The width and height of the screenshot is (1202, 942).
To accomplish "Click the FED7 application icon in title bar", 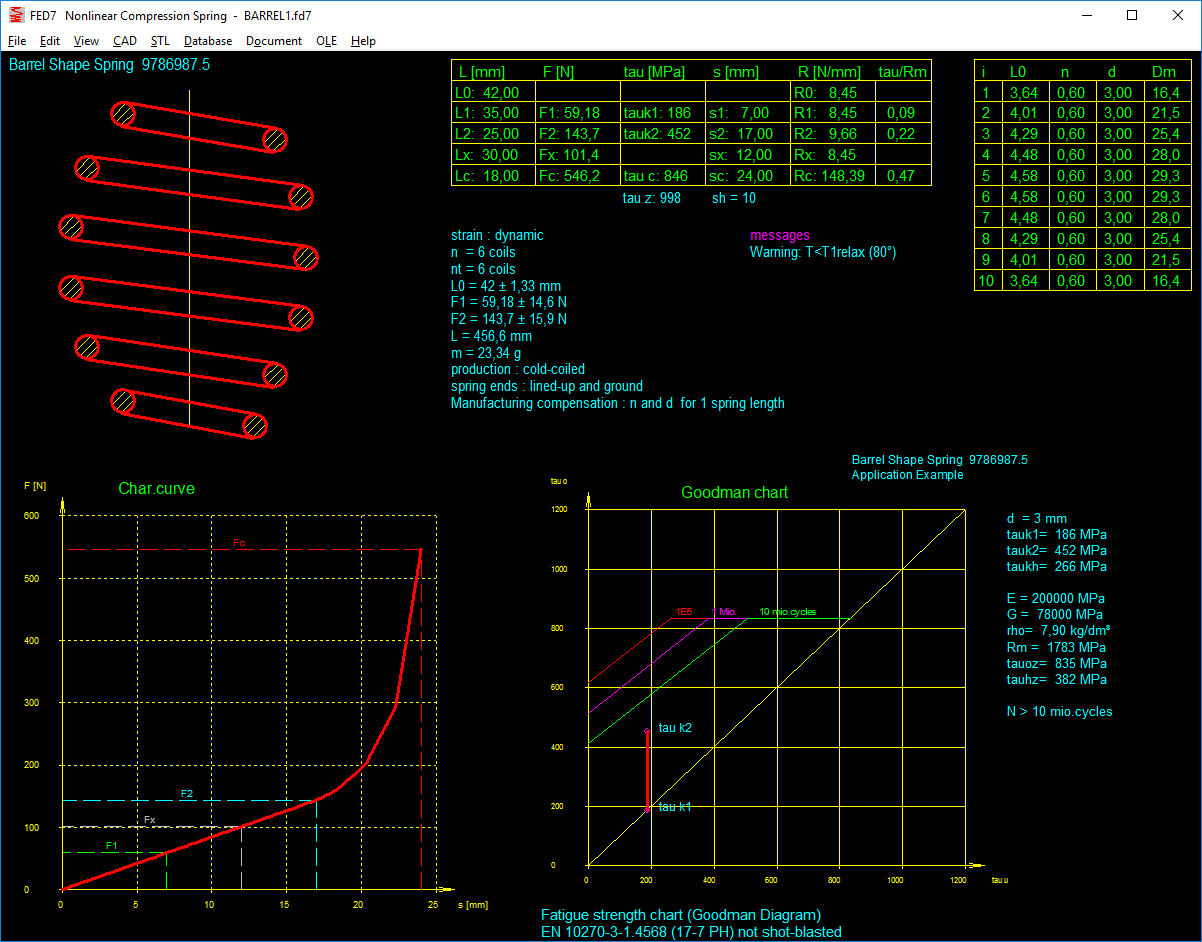I will [15, 15].
